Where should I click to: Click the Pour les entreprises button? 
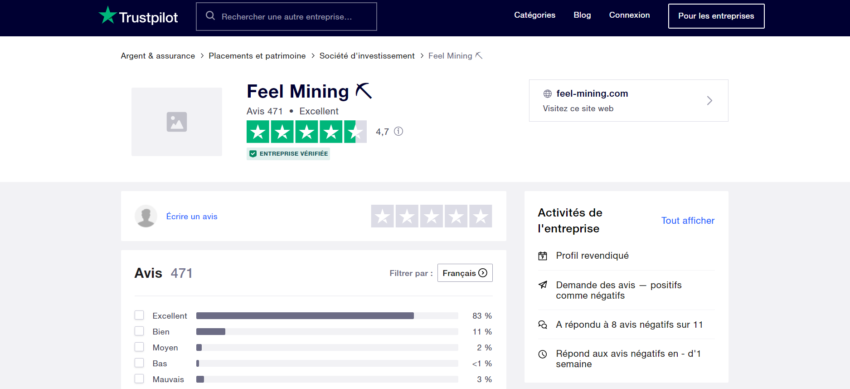point(716,16)
